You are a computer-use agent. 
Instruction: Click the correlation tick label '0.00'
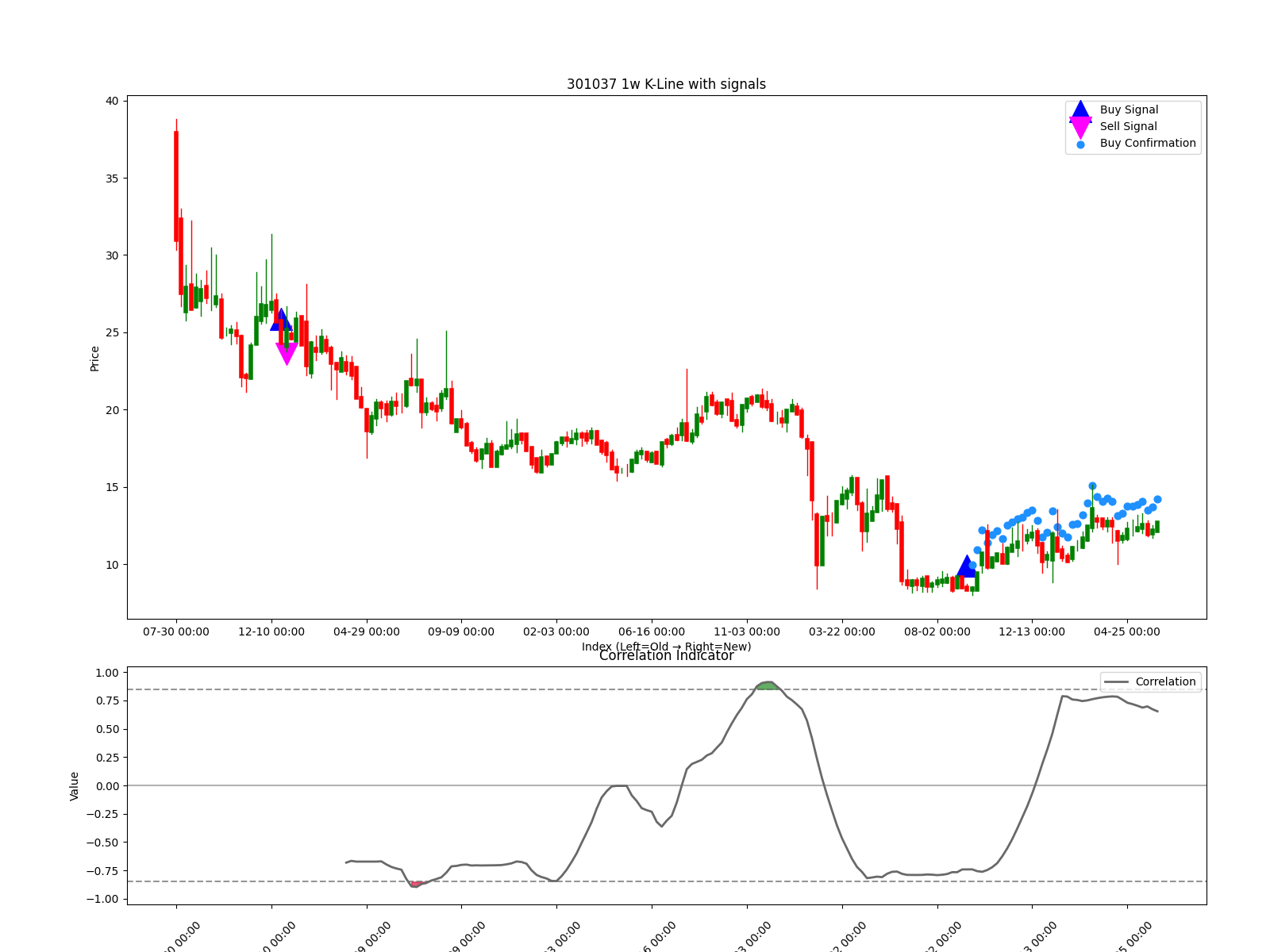click(106, 786)
